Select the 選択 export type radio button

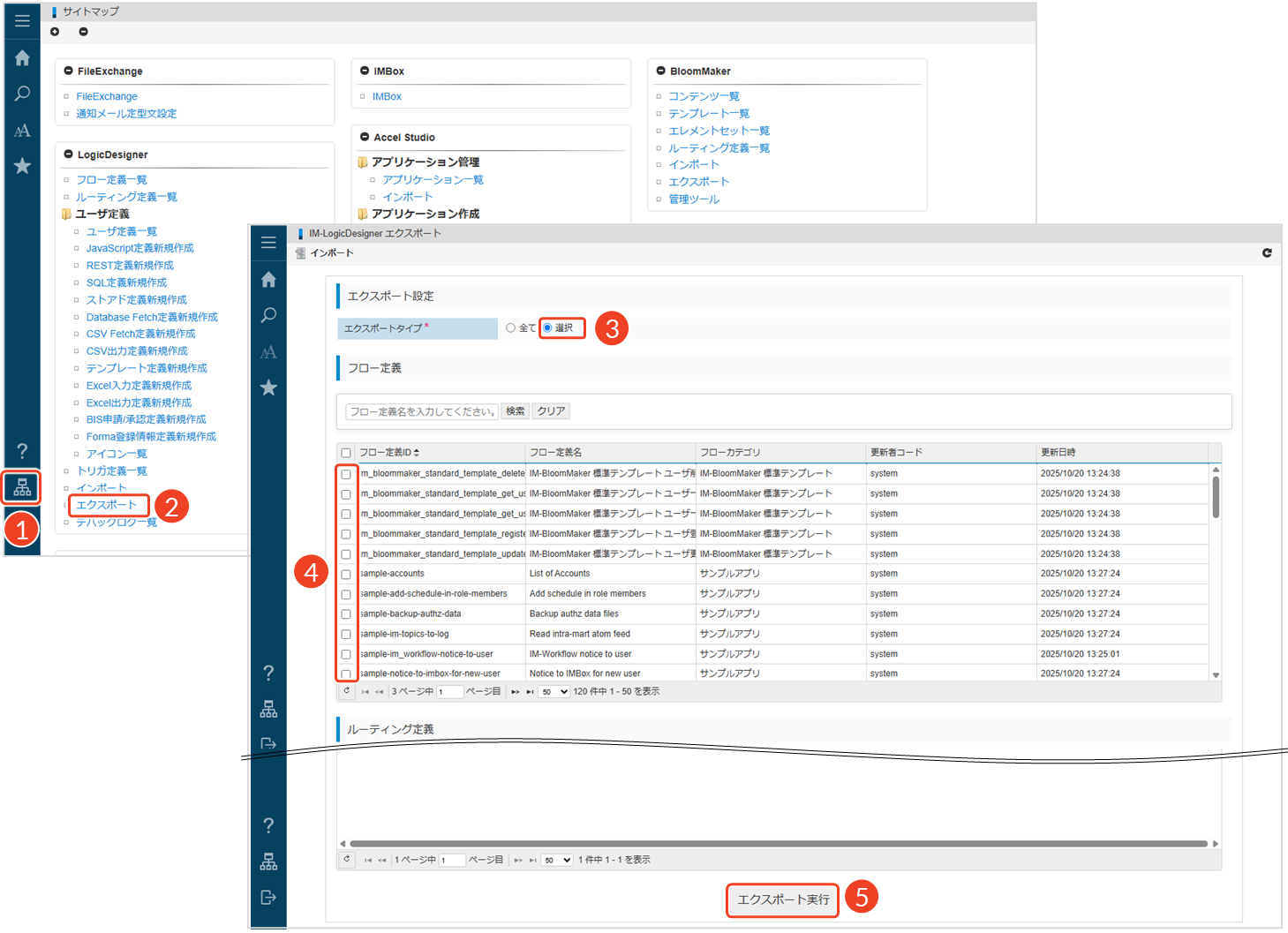click(547, 328)
